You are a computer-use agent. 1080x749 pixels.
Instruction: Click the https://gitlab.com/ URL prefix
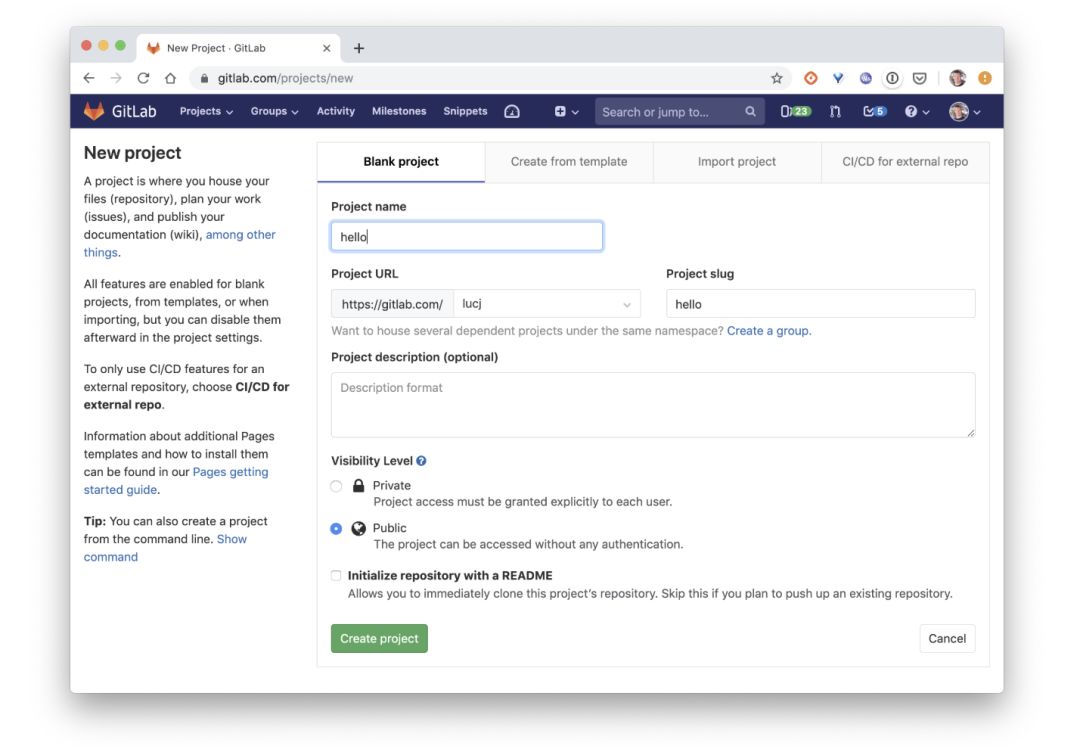click(392, 304)
